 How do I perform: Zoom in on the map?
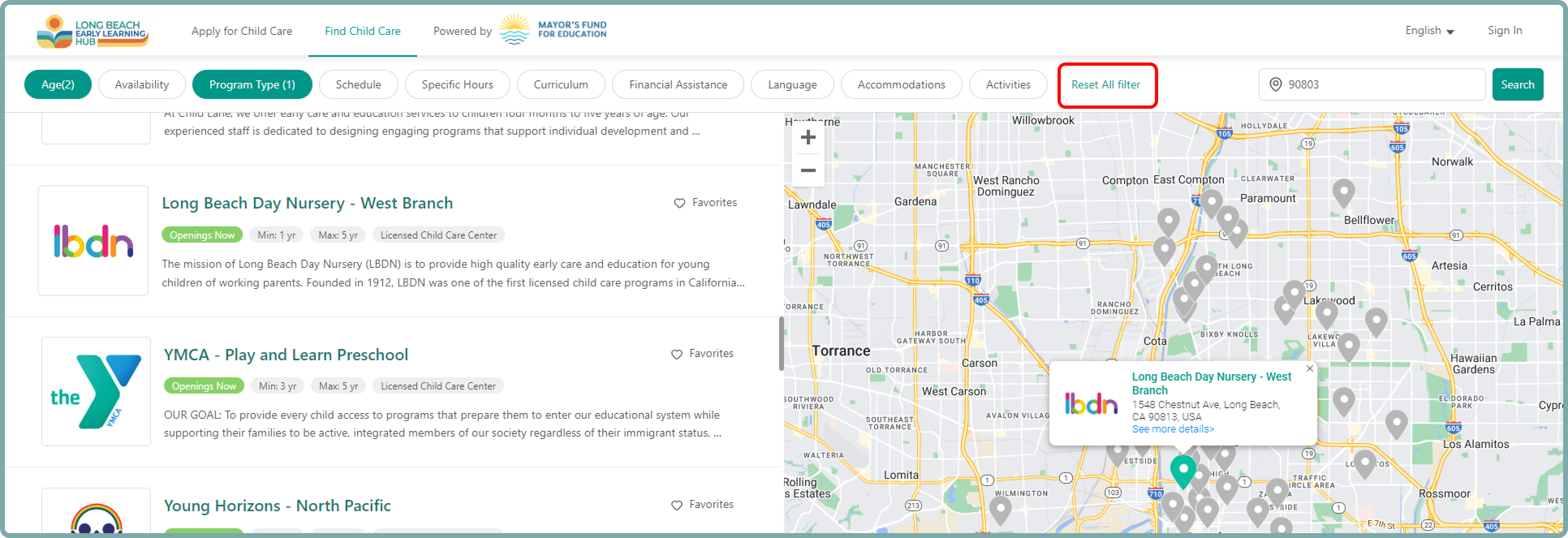[x=808, y=138]
